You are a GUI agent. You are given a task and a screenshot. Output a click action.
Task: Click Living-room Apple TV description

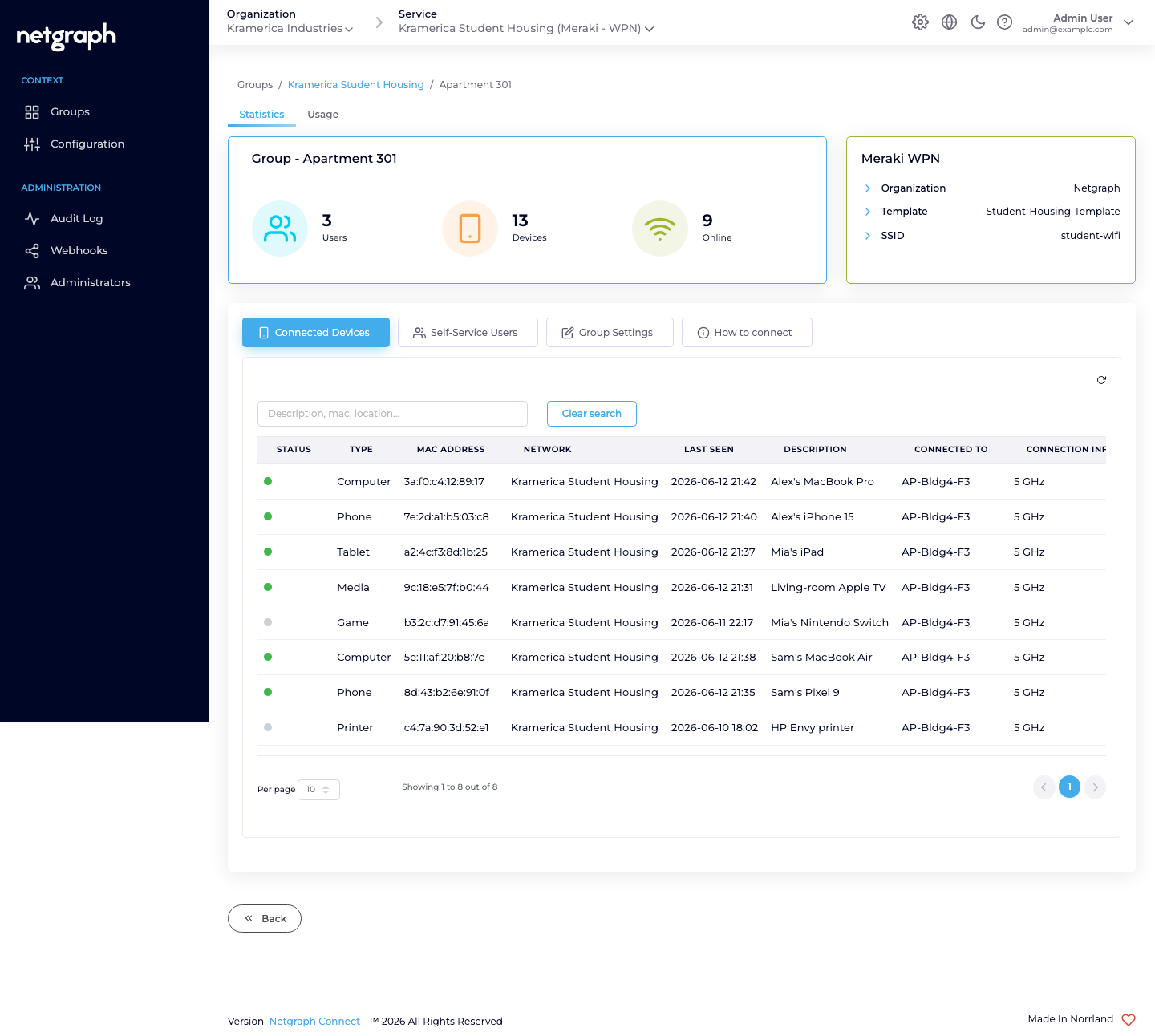[x=829, y=588]
